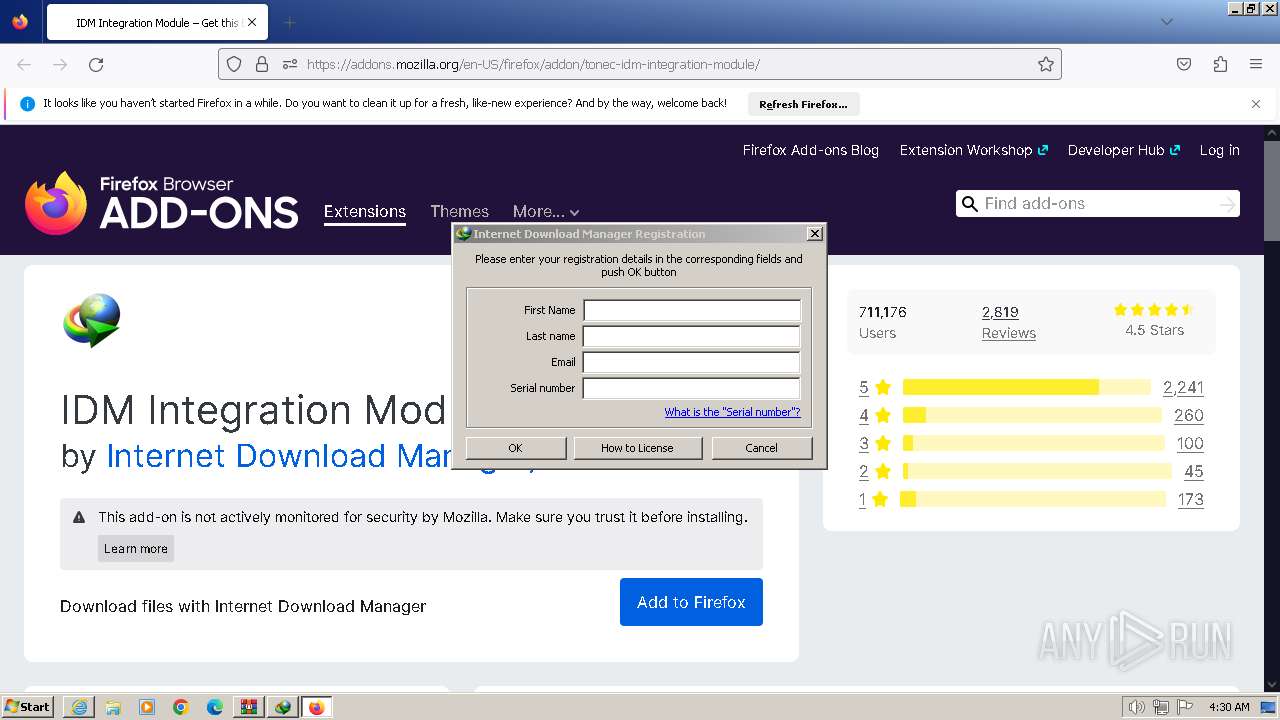Open the site permissions icon in address bar
The width and height of the screenshot is (1280, 720).
290,64
